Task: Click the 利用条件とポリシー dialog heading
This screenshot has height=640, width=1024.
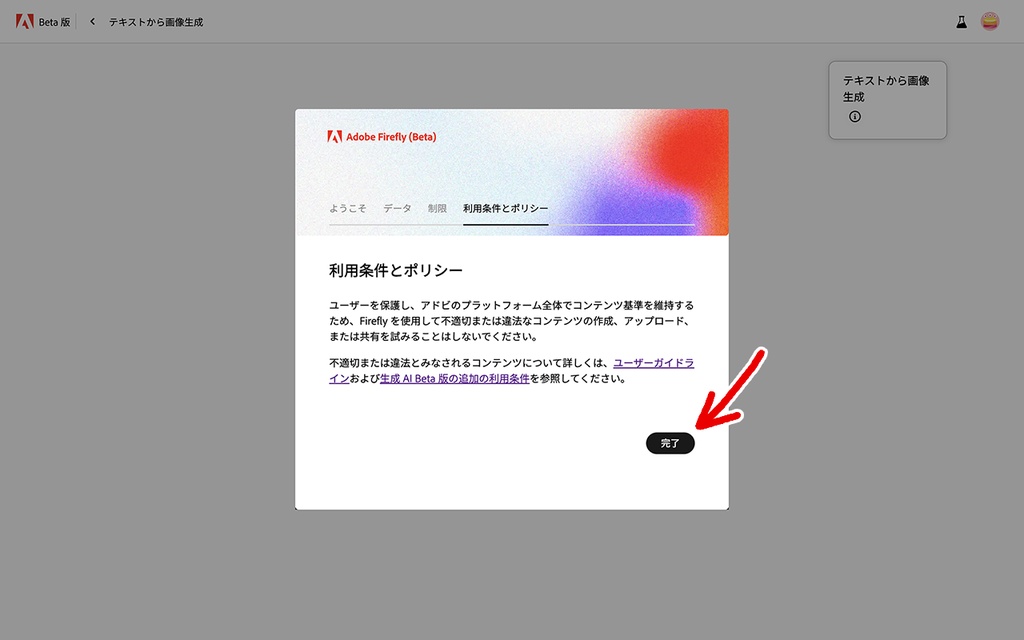Action: click(396, 270)
